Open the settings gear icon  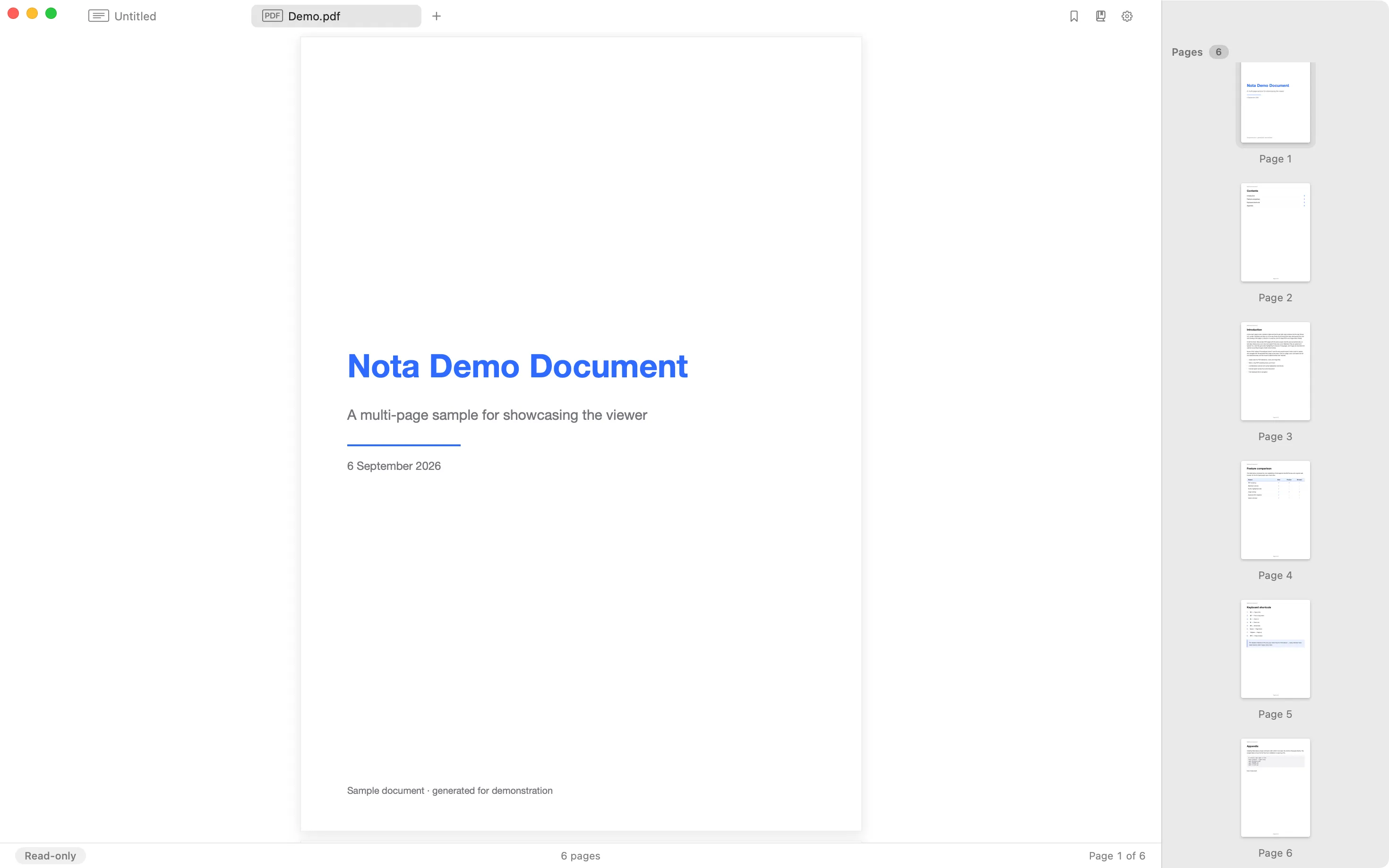pyautogui.click(x=1127, y=16)
